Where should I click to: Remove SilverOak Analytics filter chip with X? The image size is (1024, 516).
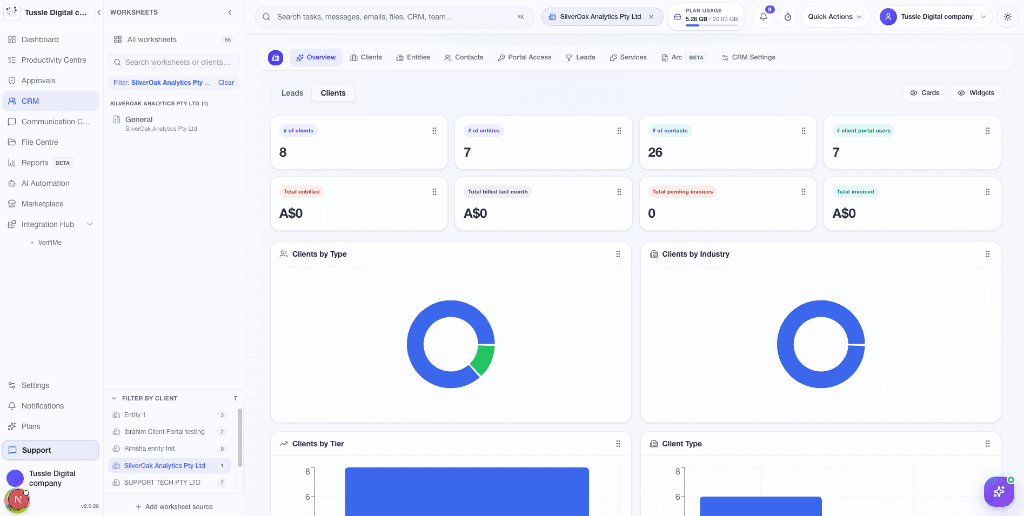[651, 16]
